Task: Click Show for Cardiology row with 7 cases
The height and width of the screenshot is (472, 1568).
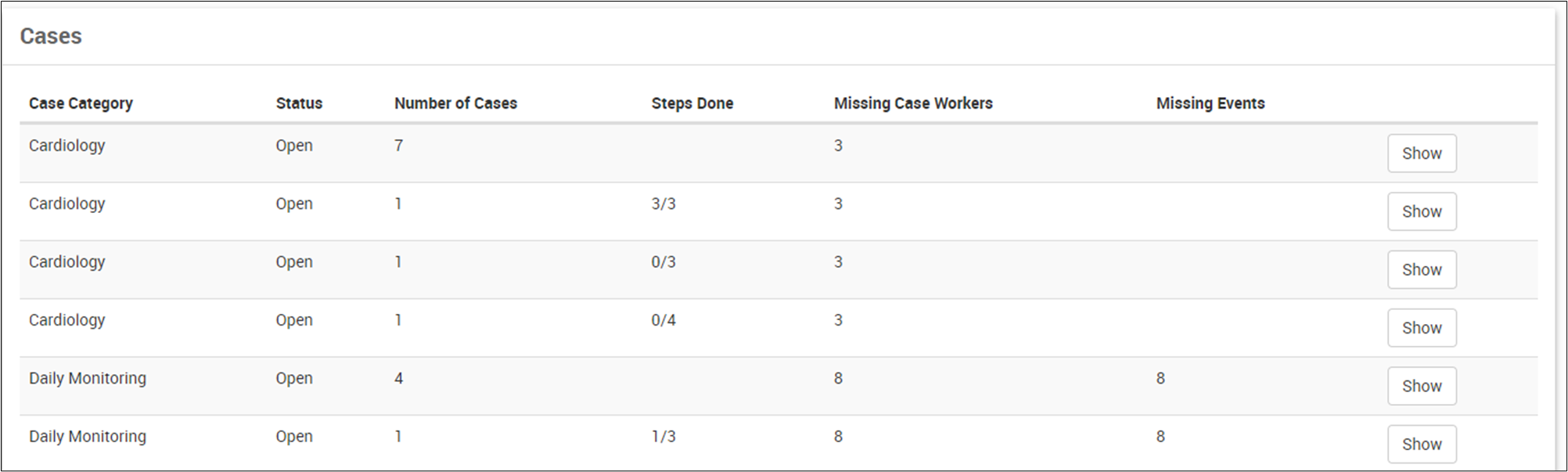Action: point(1421,153)
